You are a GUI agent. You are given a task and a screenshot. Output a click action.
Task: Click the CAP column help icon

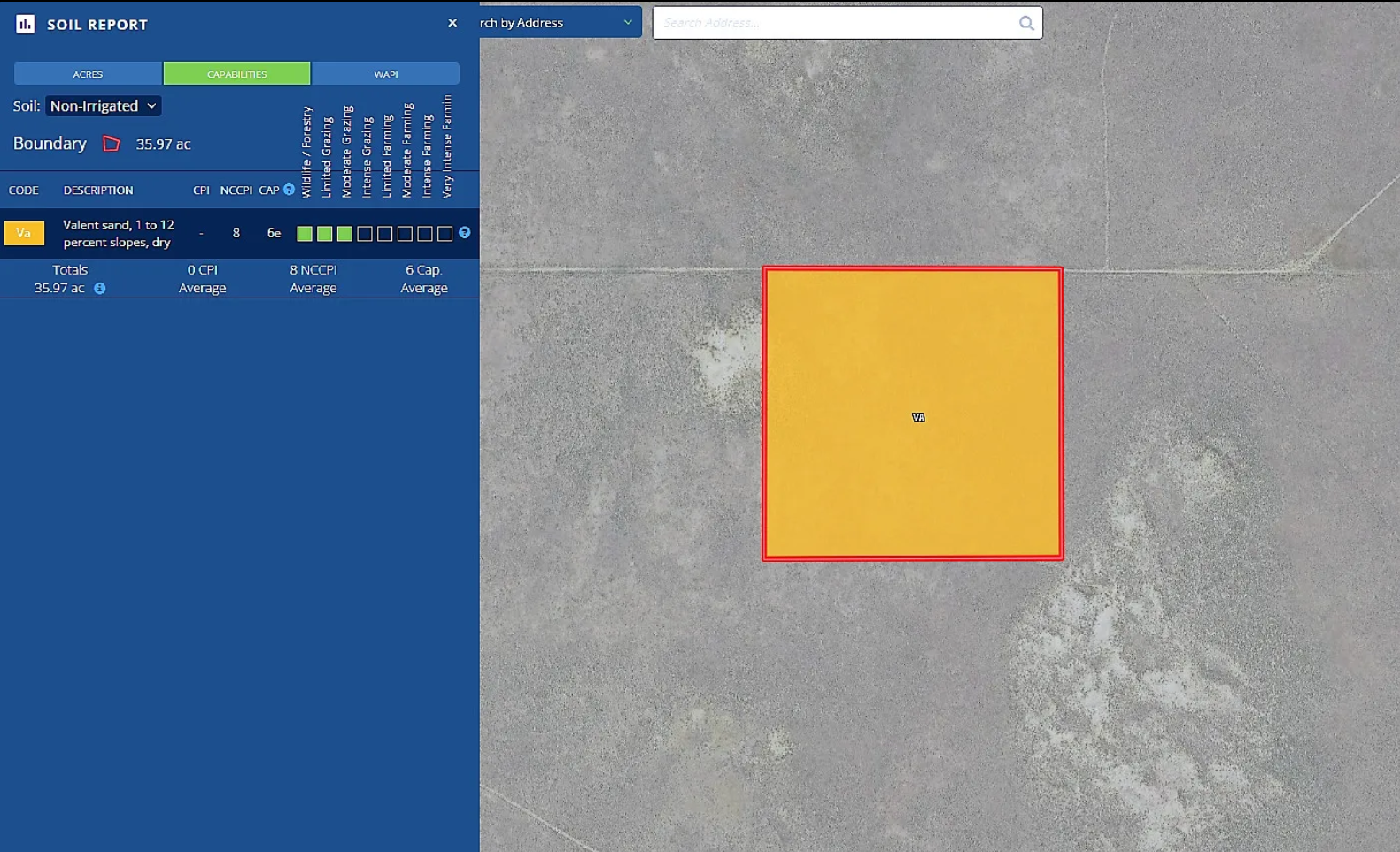(x=289, y=190)
